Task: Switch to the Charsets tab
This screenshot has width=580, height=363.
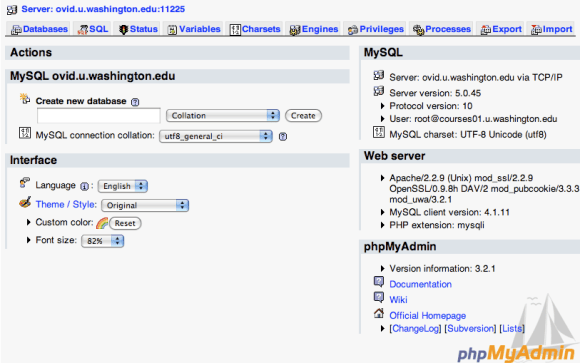Action: click(x=255, y=29)
